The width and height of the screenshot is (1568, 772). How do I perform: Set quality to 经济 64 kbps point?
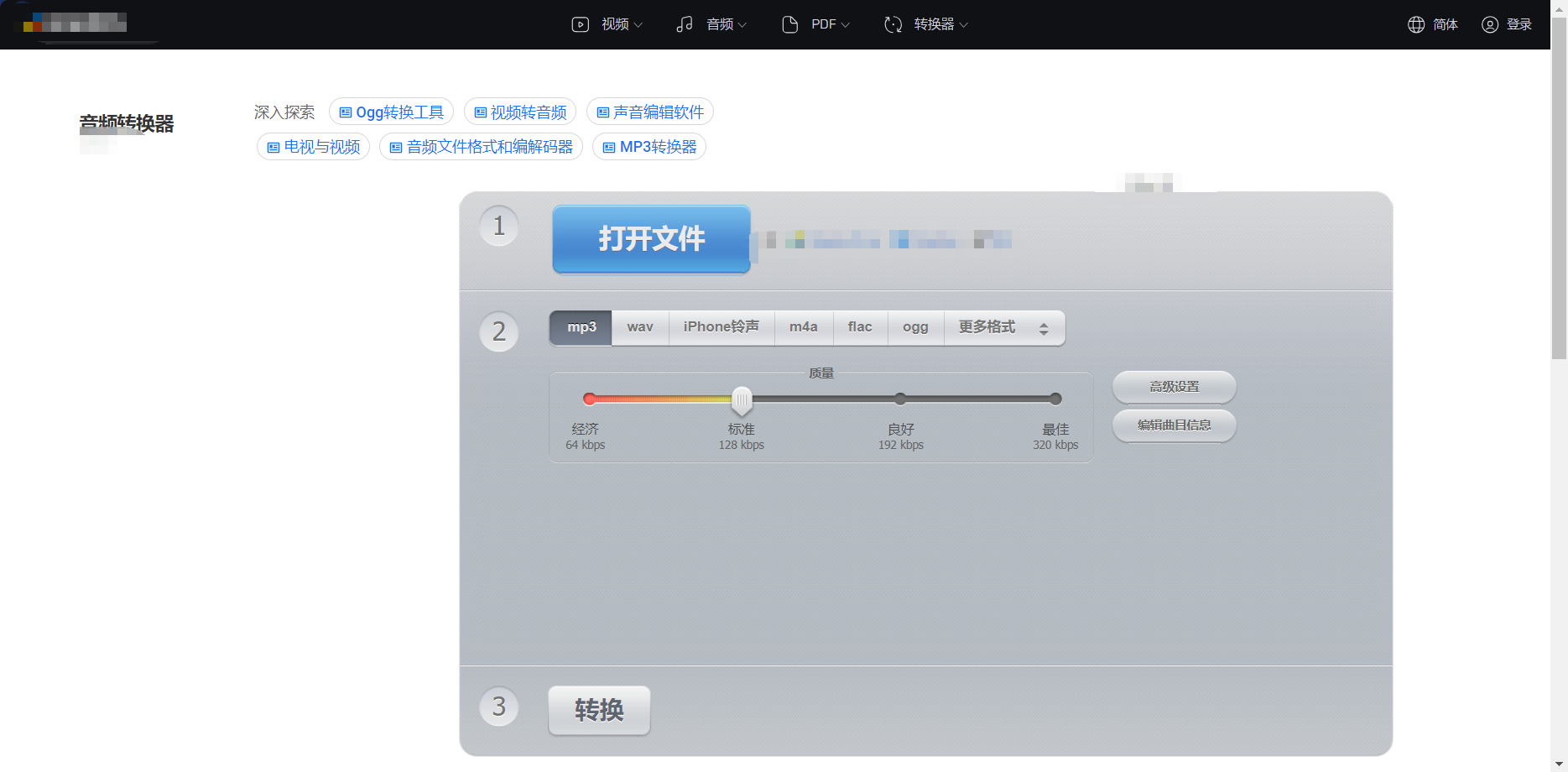click(590, 399)
